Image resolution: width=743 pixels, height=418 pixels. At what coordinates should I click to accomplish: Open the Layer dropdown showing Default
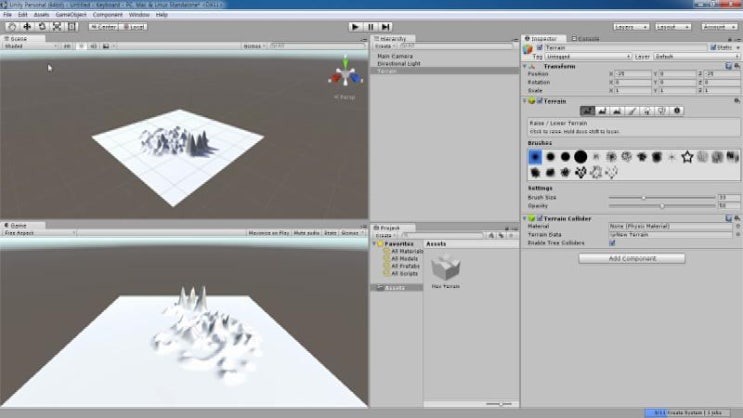coord(696,56)
